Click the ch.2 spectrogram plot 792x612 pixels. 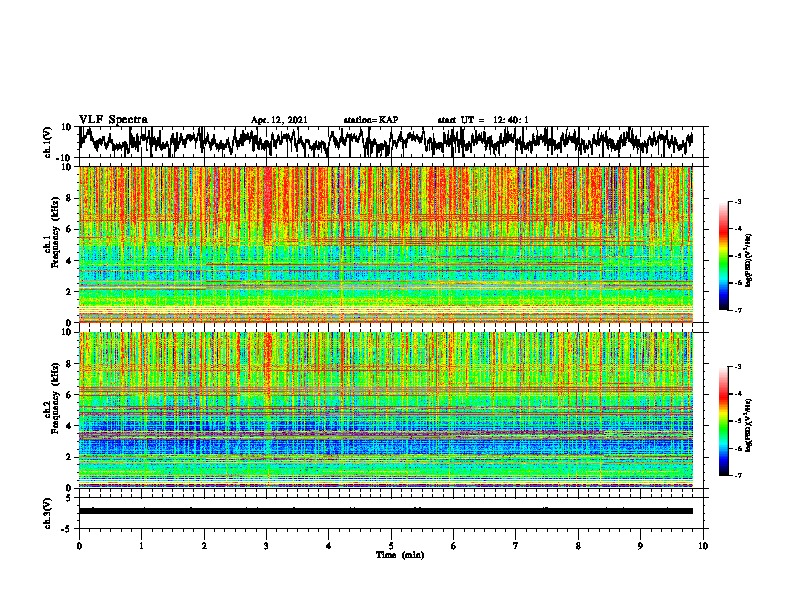(386, 410)
